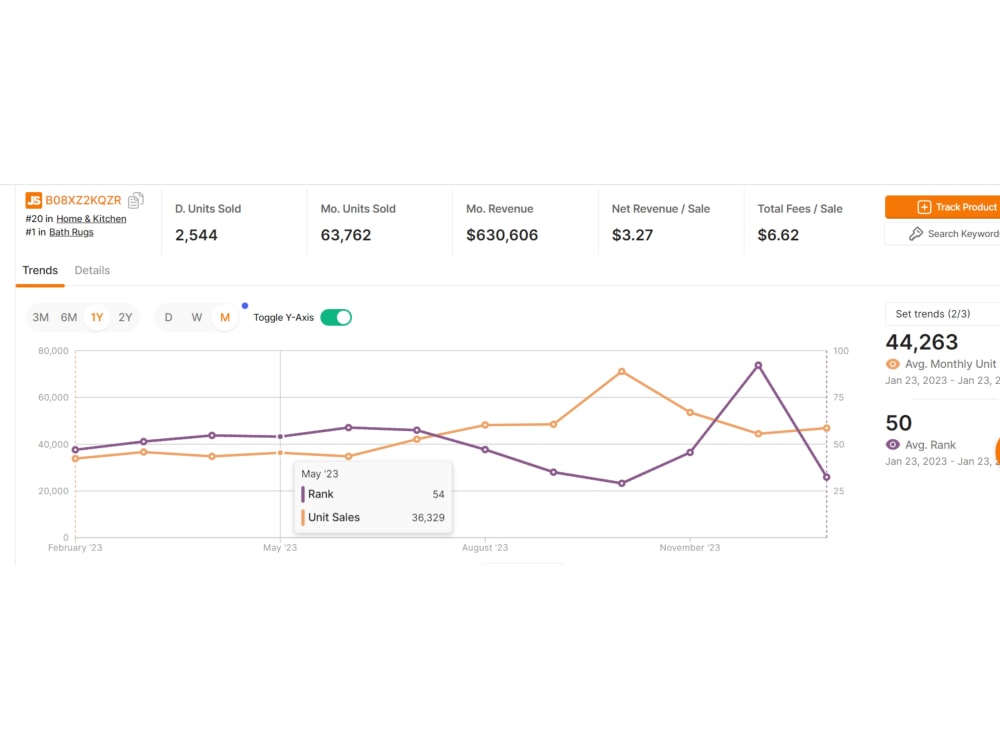The height and width of the screenshot is (750, 1000).
Task: Click the 44,263 average monthly units figure
Action: 922,342
